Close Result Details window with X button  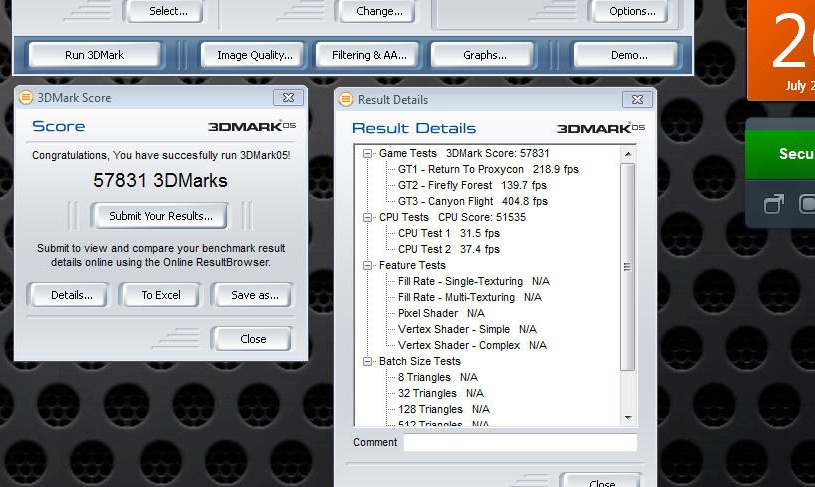point(637,99)
